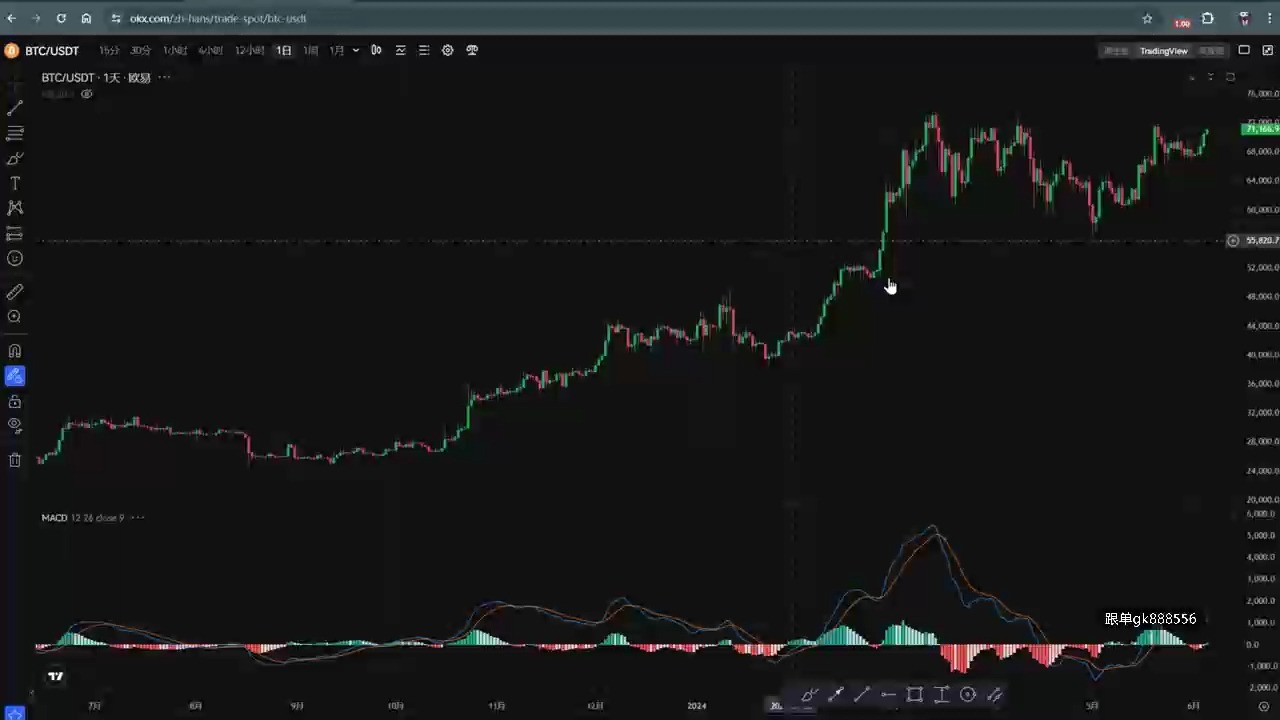Pick parallel channel in floating toolbar
The height and width of the screenshot is (720, 1280).
pos(994,695)
